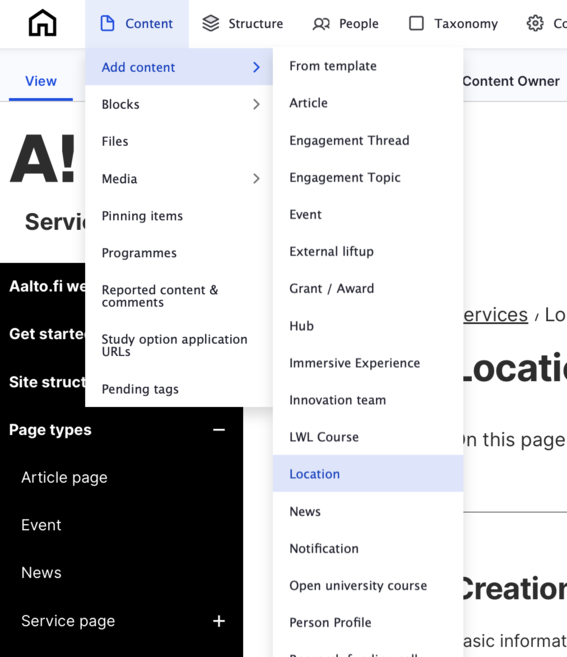Click the gear icon in the toolbar

coord(535,23)
